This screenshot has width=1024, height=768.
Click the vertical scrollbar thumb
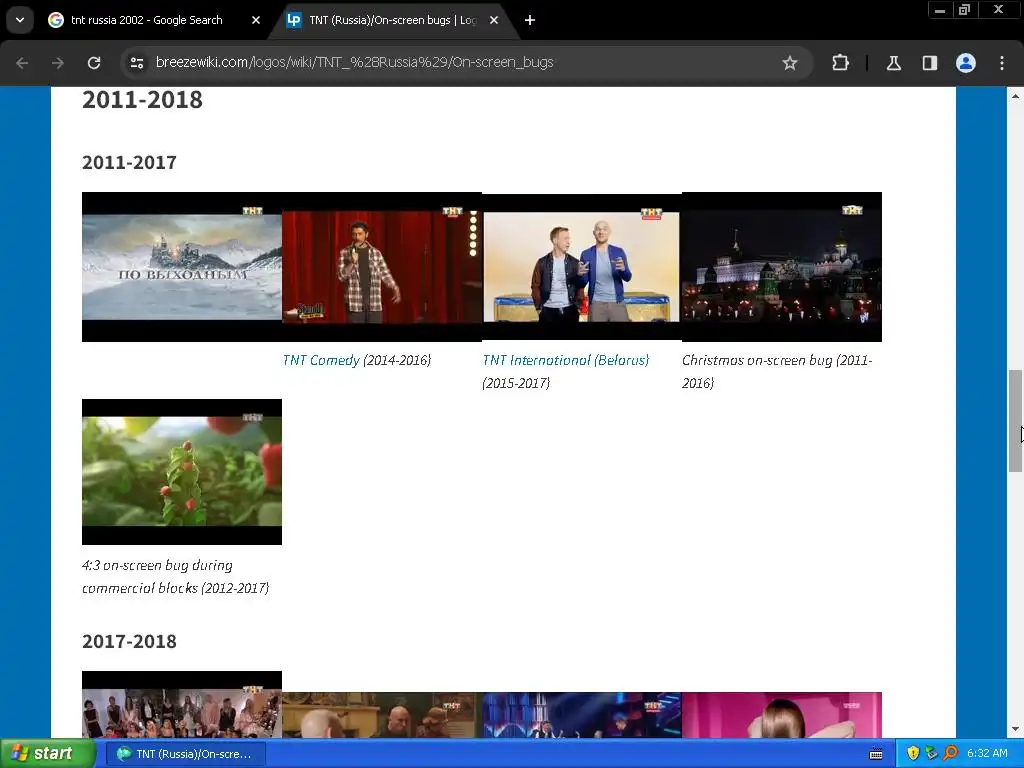tap(1015, 421)
